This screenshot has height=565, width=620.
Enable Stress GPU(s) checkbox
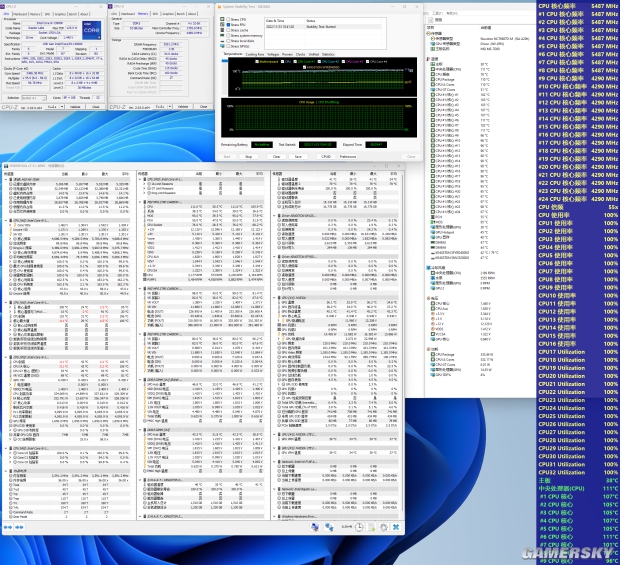[228, 46]
